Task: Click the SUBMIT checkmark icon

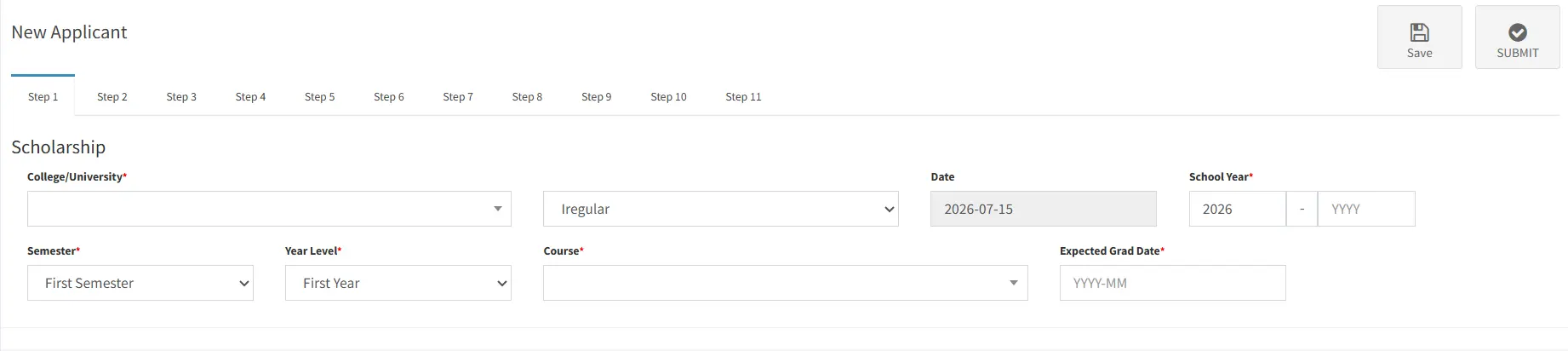Action: coord(1517,32)
